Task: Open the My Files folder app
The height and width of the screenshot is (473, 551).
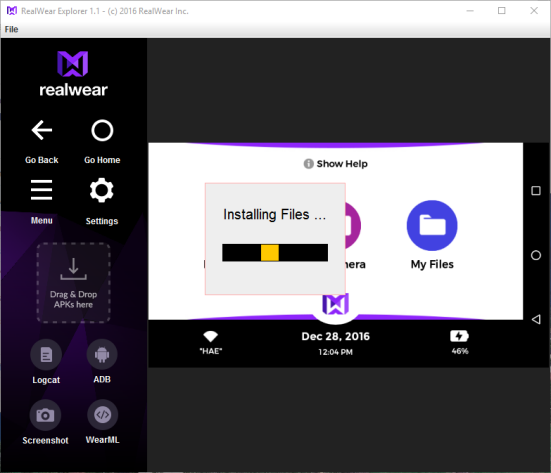Action: [x=432, y=226]
